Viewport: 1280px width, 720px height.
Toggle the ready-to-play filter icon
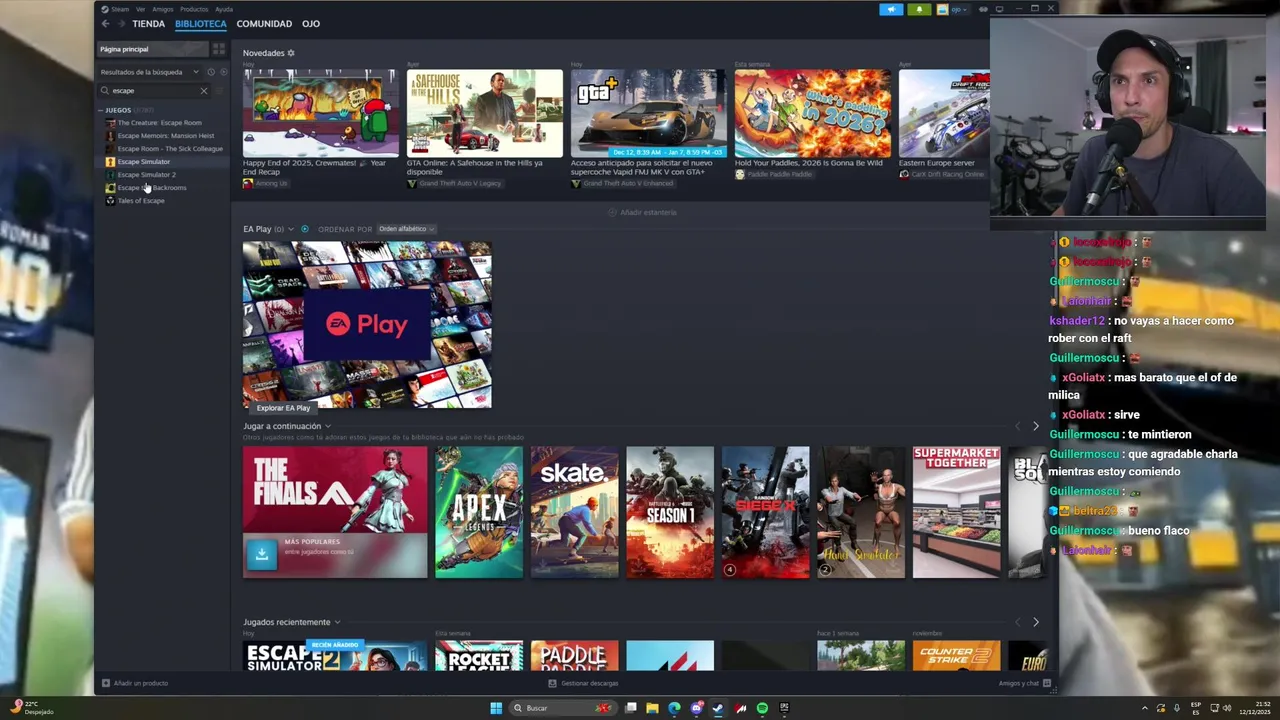(x=223, y=72)
